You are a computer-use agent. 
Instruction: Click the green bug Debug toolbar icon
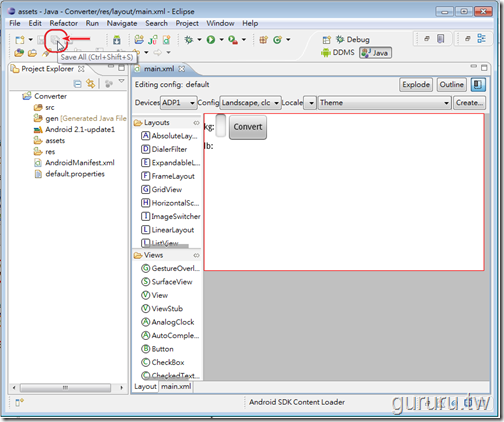(189, 40)
